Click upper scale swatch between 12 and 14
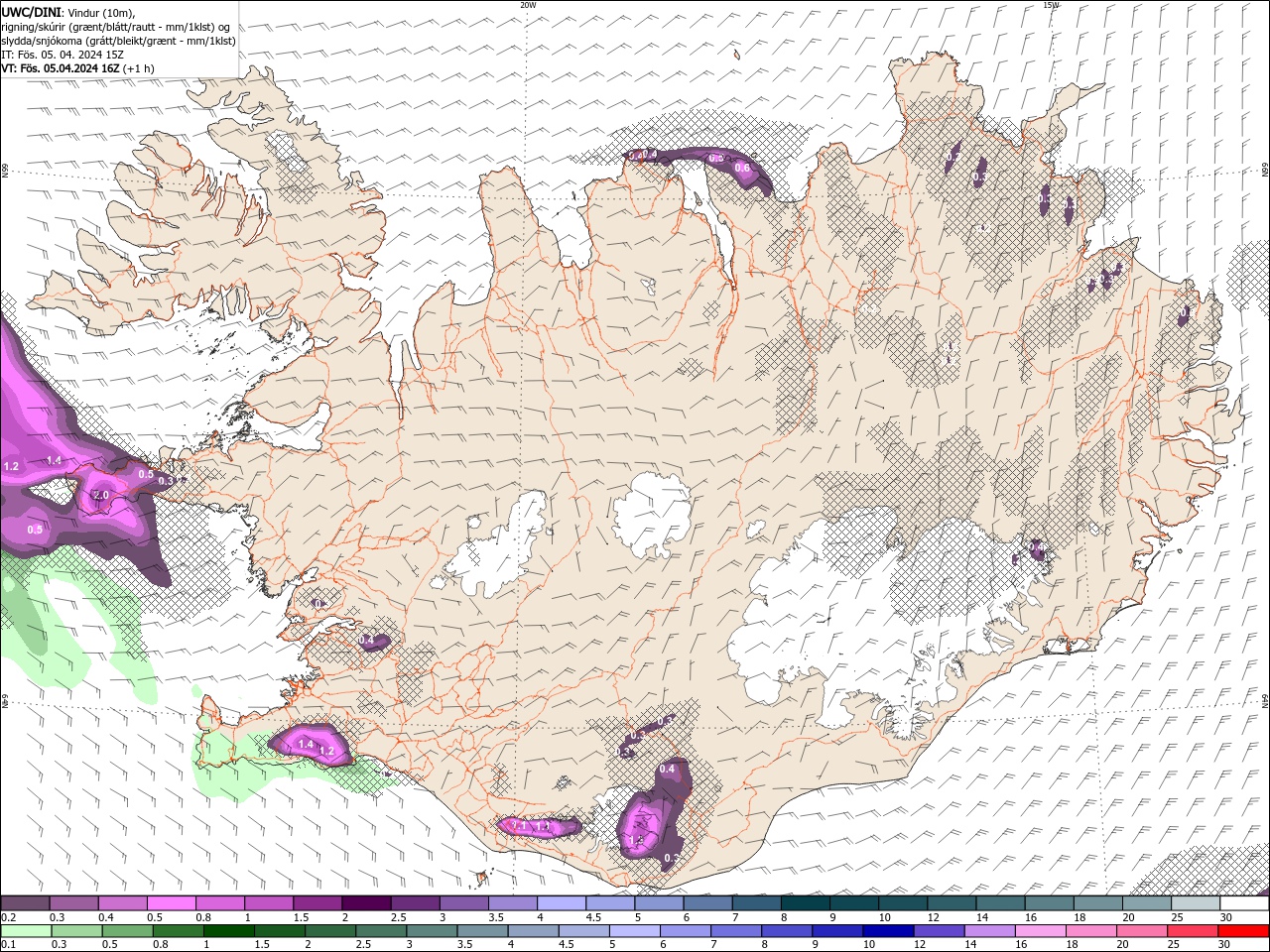Viewport: 1270px width, 952px height. 952,903
